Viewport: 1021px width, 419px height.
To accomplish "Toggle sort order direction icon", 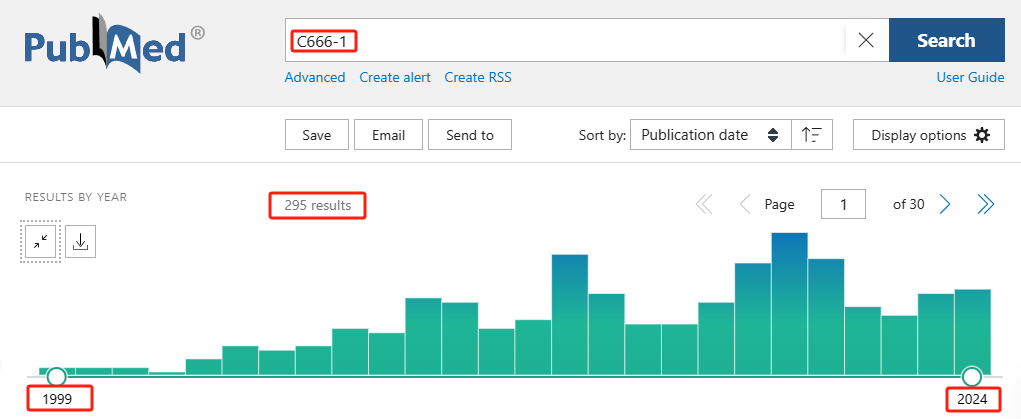I will [x=812, y=135].
